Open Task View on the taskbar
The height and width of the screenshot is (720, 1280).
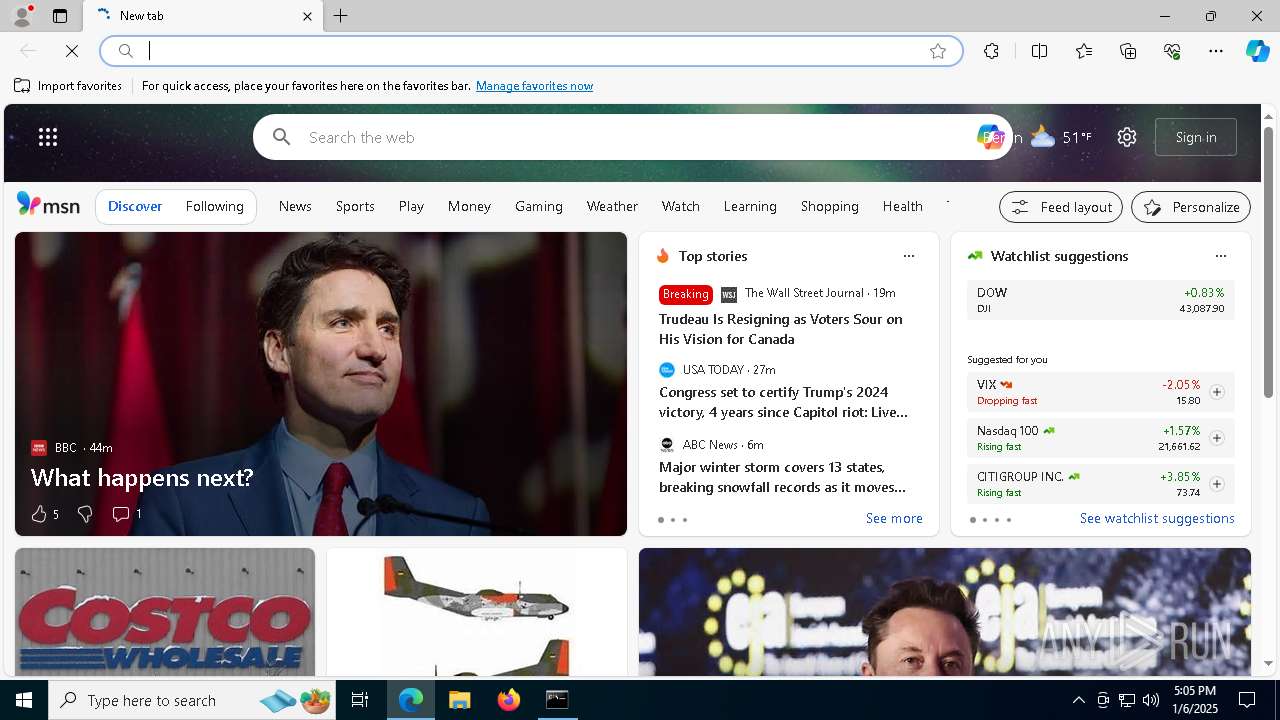coord(360,700)
